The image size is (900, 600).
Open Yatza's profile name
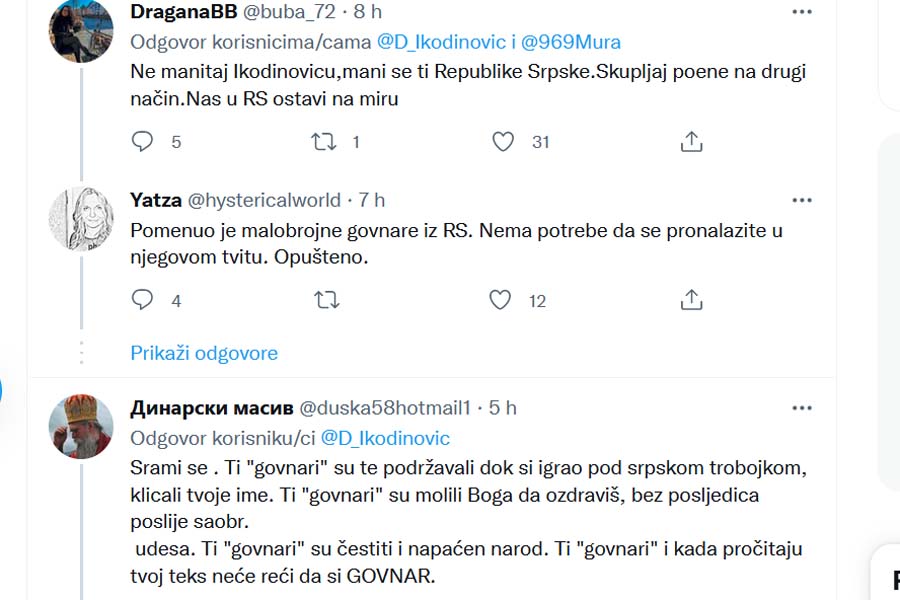[156, 200]
